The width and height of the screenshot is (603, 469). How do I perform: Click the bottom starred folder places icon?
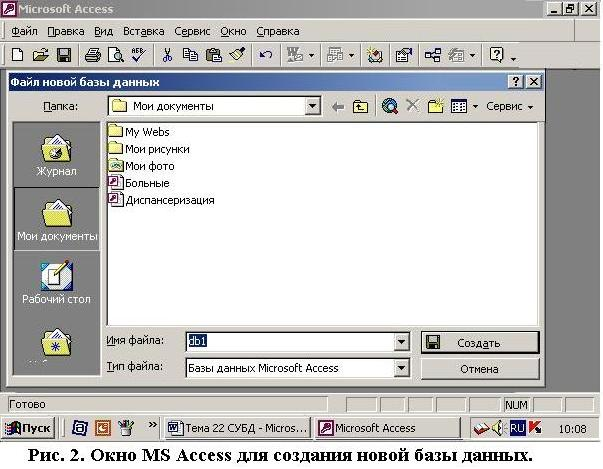point(56,343)
